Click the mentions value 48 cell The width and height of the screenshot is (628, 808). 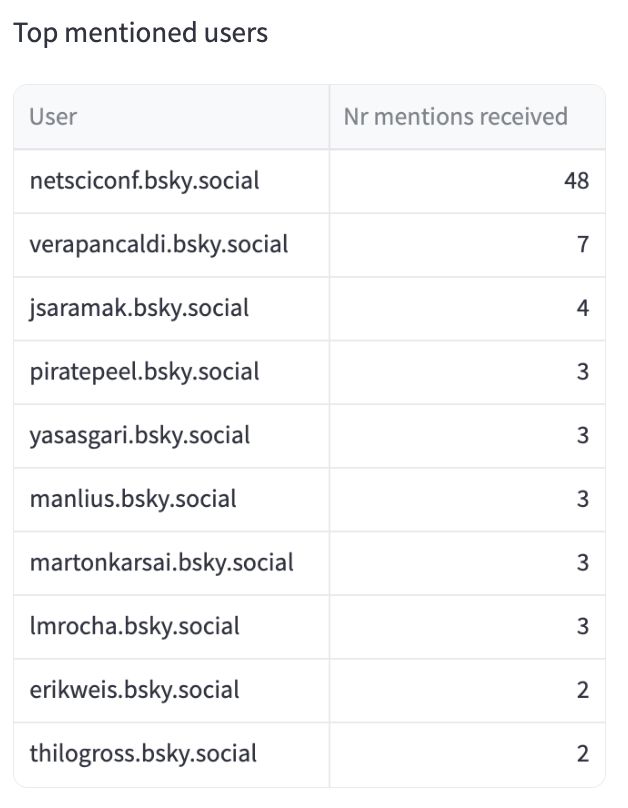tap(467, 181)
